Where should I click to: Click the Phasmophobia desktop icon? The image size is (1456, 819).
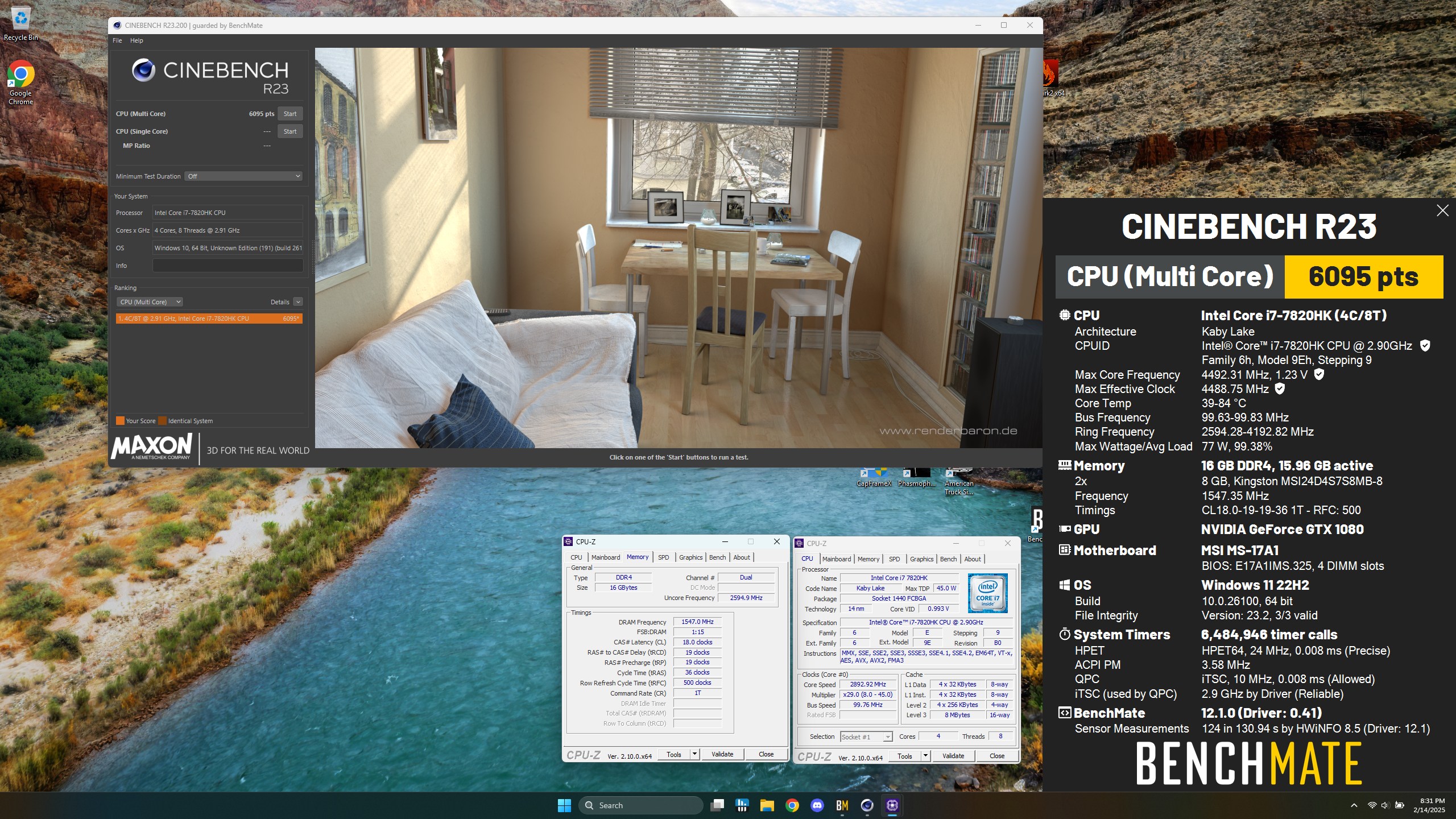tap(916, 478)
